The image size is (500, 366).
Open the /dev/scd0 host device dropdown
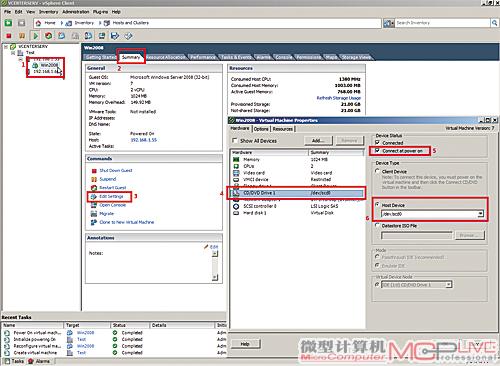480,214
